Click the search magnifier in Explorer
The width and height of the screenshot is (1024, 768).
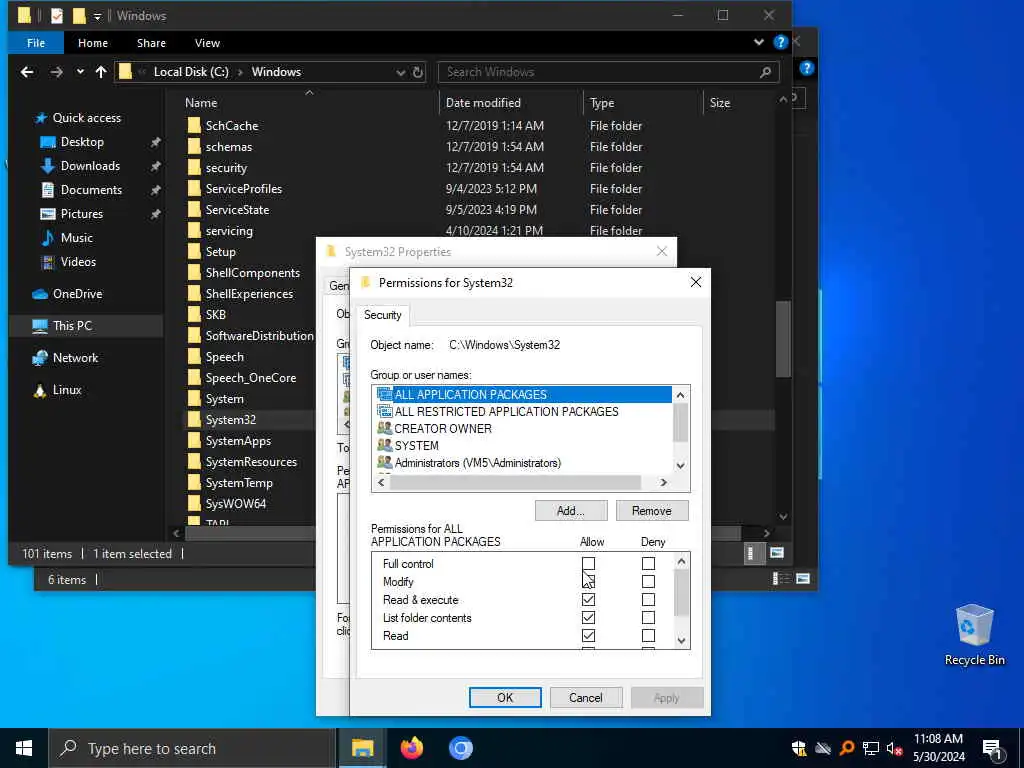click(x=765, y=72)
